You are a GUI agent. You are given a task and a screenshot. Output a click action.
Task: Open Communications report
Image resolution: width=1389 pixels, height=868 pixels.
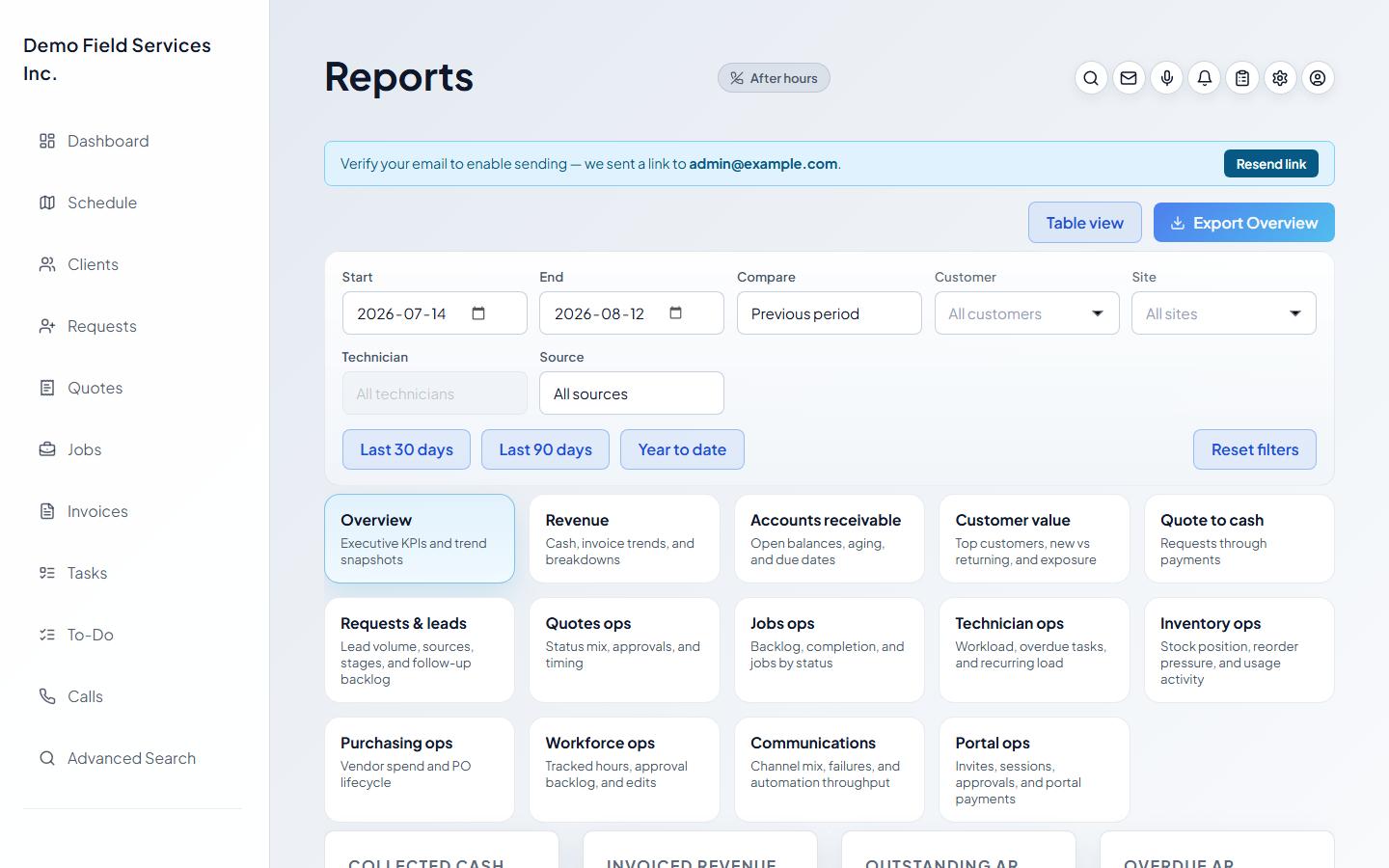830,770
